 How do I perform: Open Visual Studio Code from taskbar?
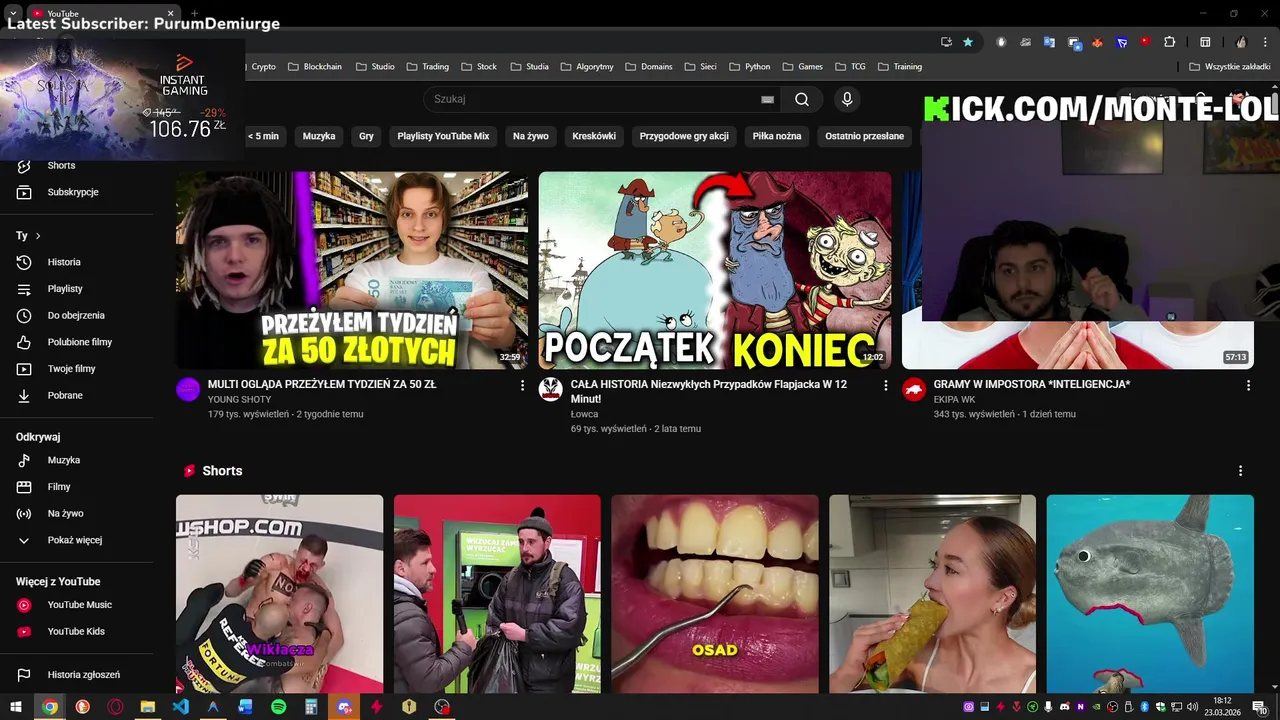tap(180, 707)
